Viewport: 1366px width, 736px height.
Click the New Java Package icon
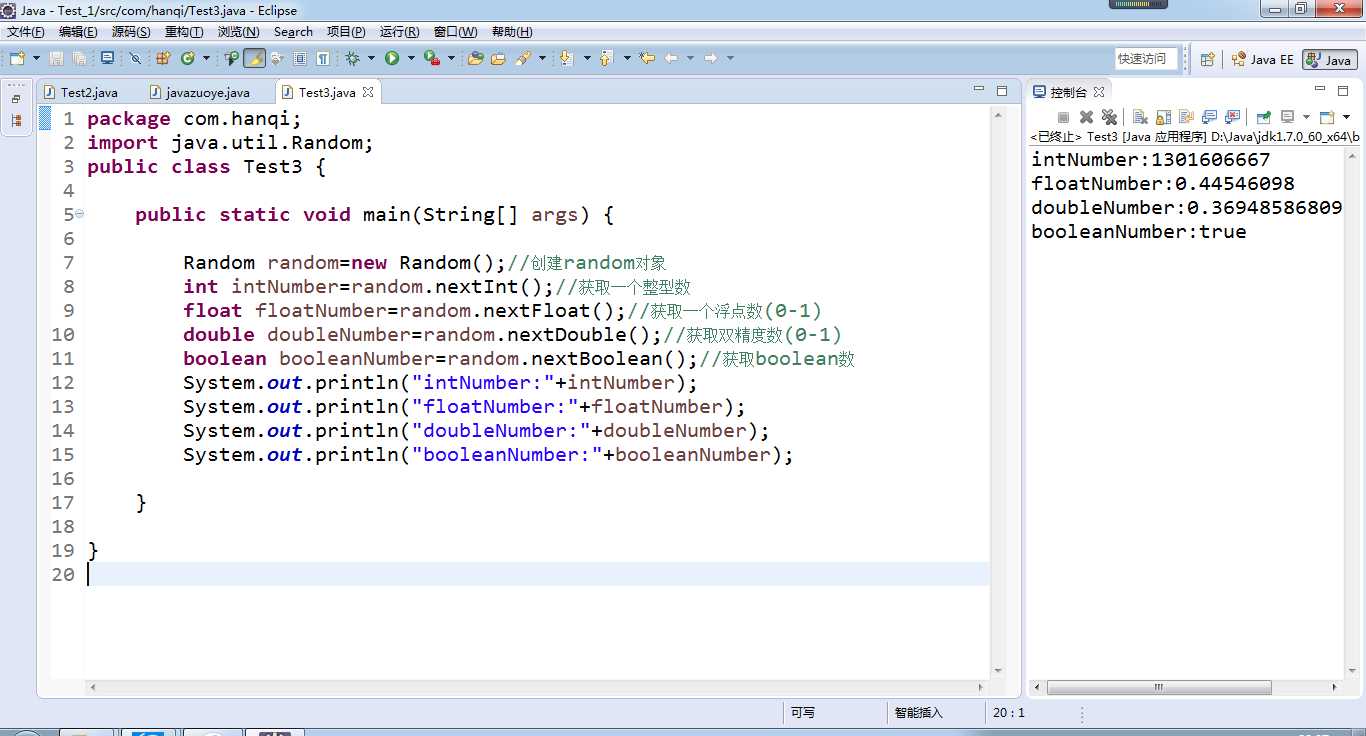163,58
